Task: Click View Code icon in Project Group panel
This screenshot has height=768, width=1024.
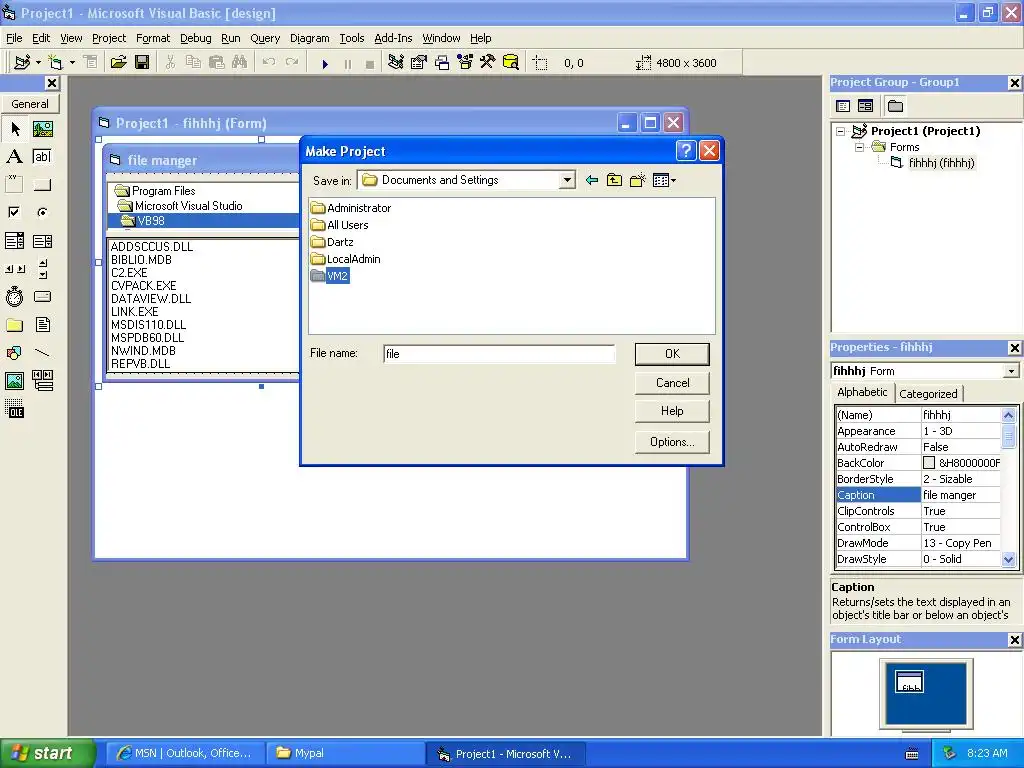Action: coord(843,106)
